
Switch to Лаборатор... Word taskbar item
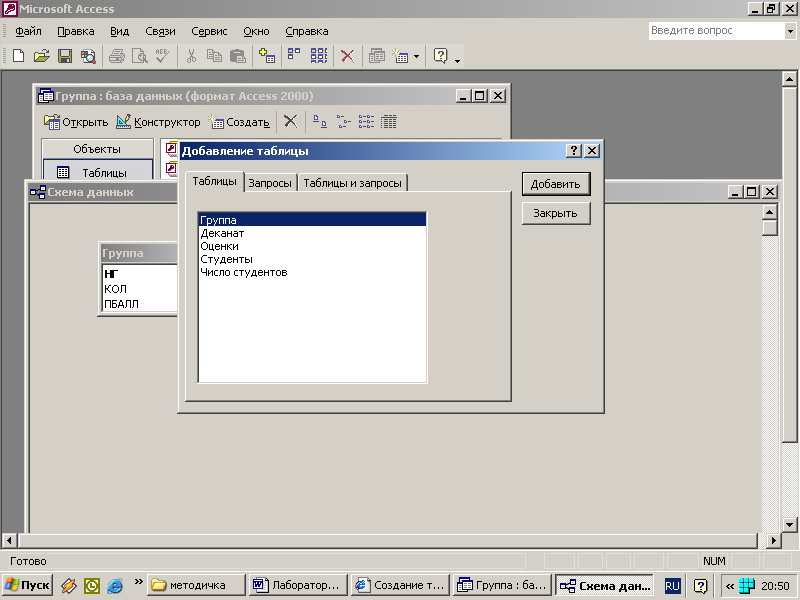[298, 585]
